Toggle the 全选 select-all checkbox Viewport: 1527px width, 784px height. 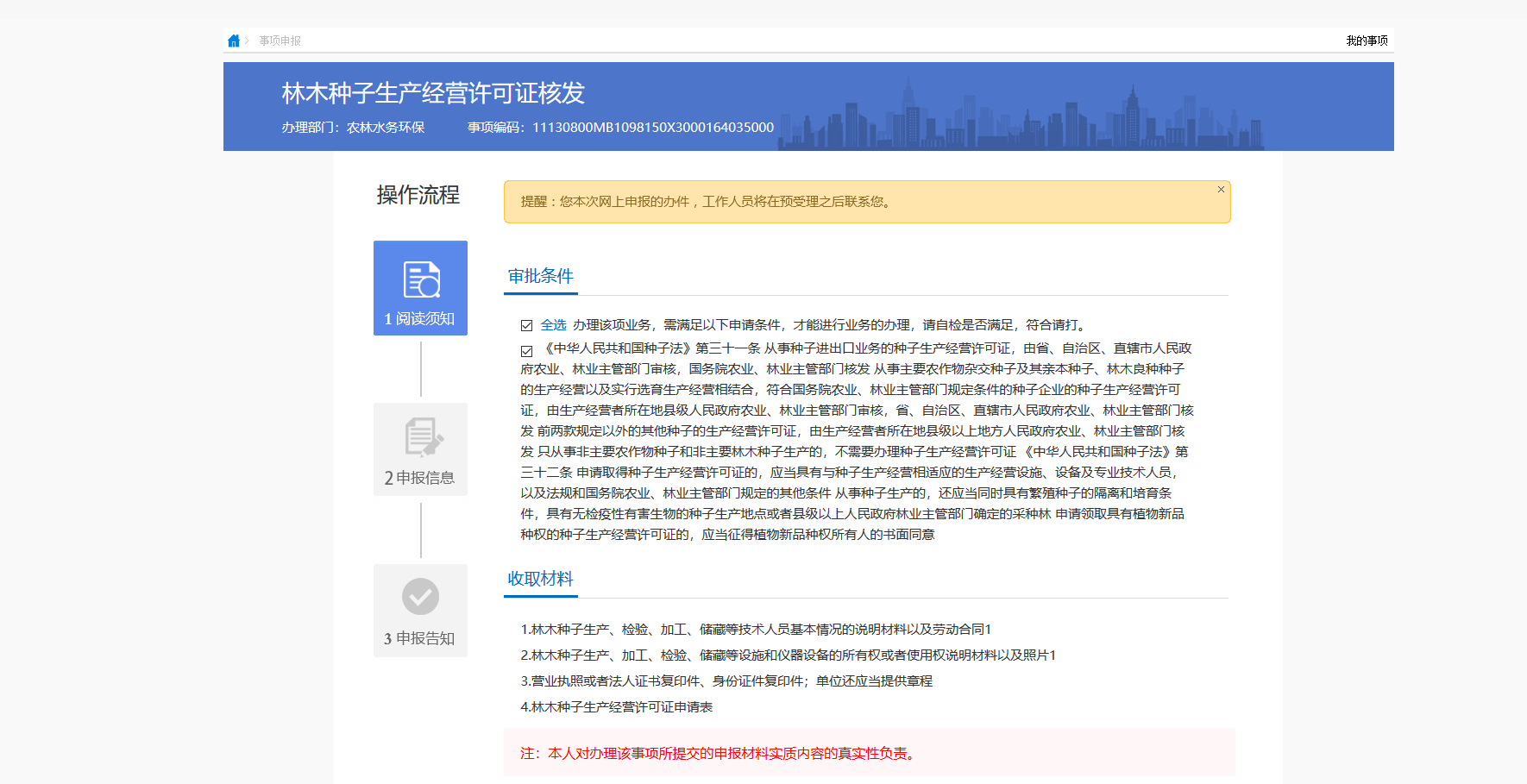[526, 324]
